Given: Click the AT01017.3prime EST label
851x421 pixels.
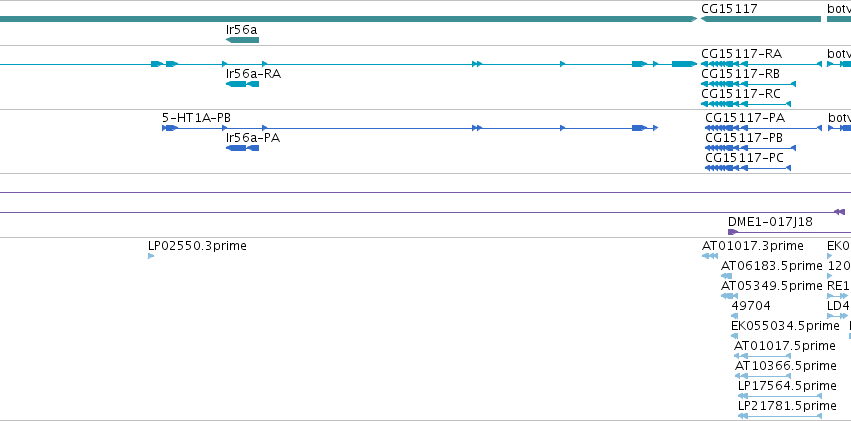Looking at the screenshot, I should point(753,246).
